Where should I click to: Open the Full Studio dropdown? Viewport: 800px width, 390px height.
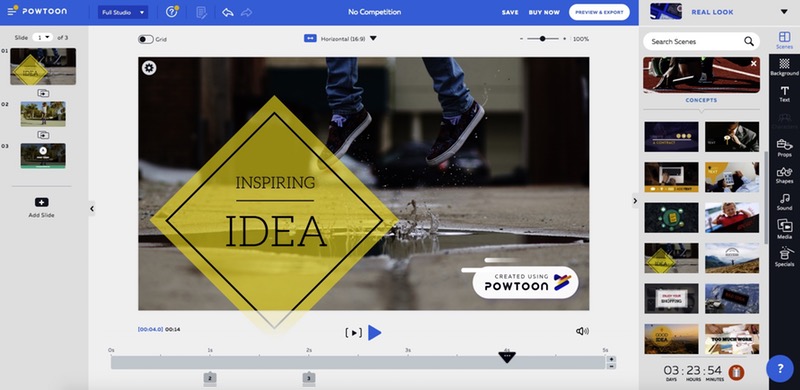pyautogui.click(x=123, y=12)
